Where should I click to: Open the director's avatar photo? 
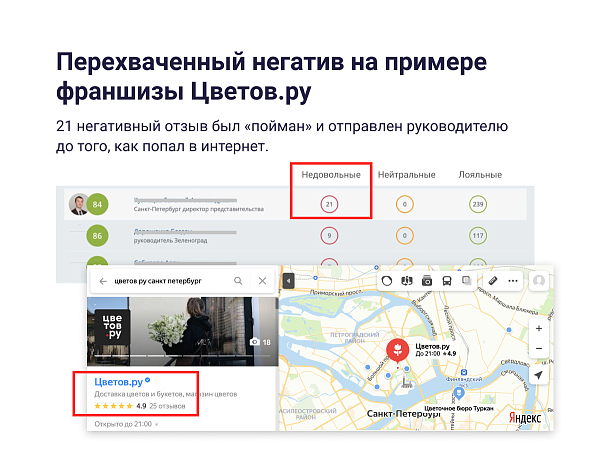[79, 204]
